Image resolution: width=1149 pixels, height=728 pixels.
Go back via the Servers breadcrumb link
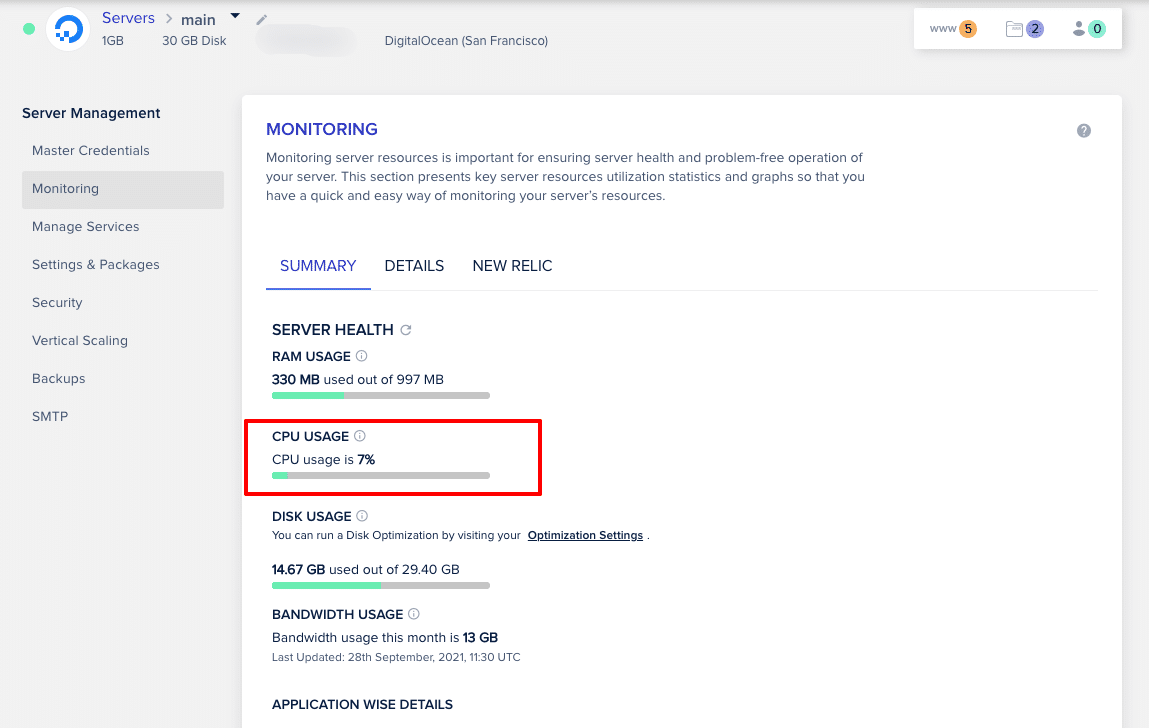(x=128, y=17)
